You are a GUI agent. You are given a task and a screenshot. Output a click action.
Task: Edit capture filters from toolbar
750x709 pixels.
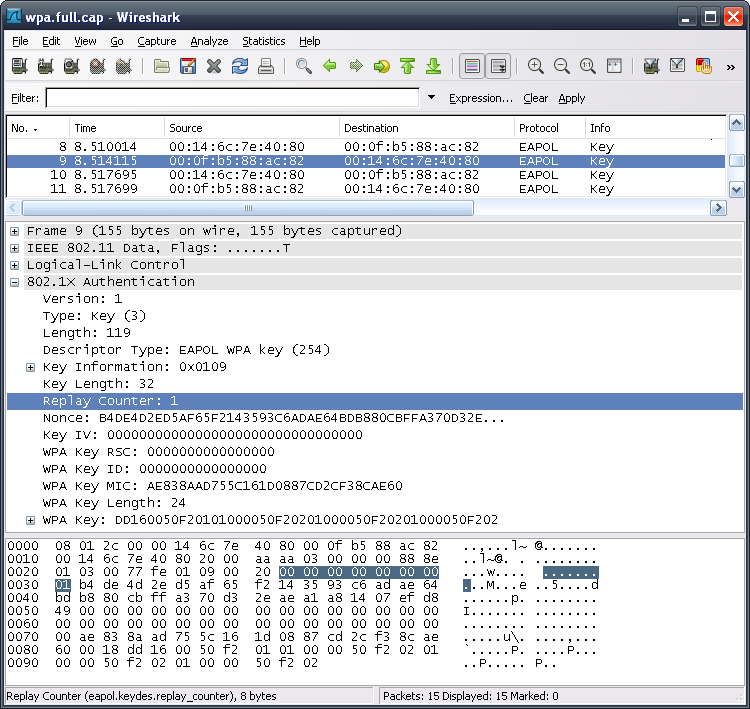click(651, 66)
